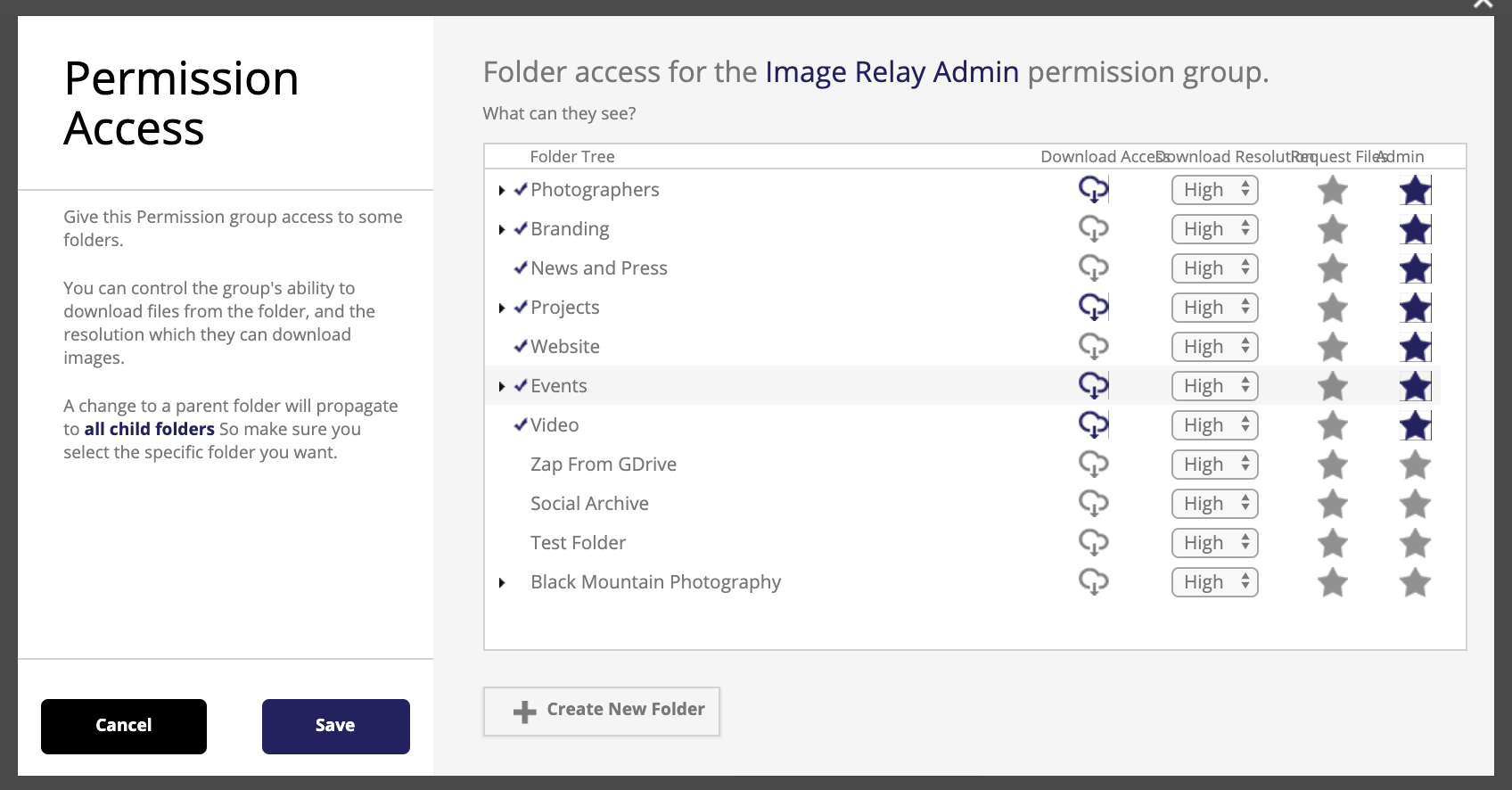Open resolution dropdown for Test Folder
Screen dimensions: 1512x790
pos(1215,543)
